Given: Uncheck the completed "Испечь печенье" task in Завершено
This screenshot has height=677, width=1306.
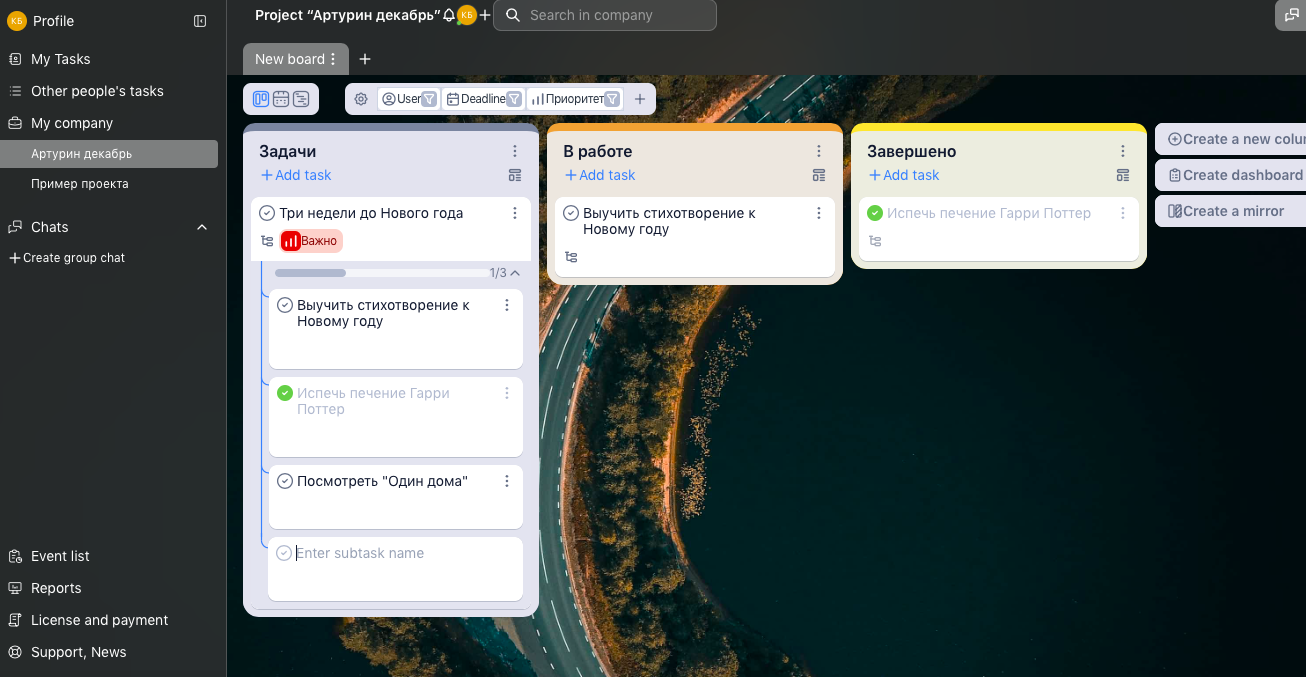Looking at the screenshot, I should (875, 213).
